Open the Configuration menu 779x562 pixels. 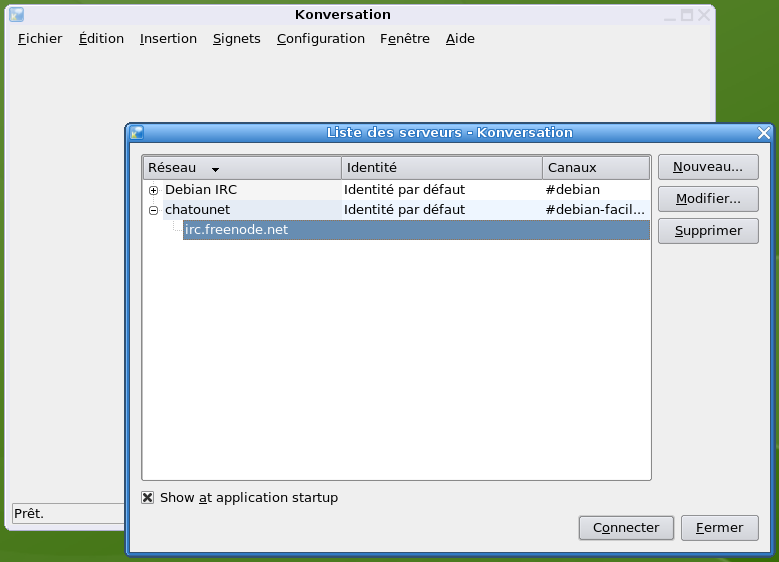(x=320, y=39)
